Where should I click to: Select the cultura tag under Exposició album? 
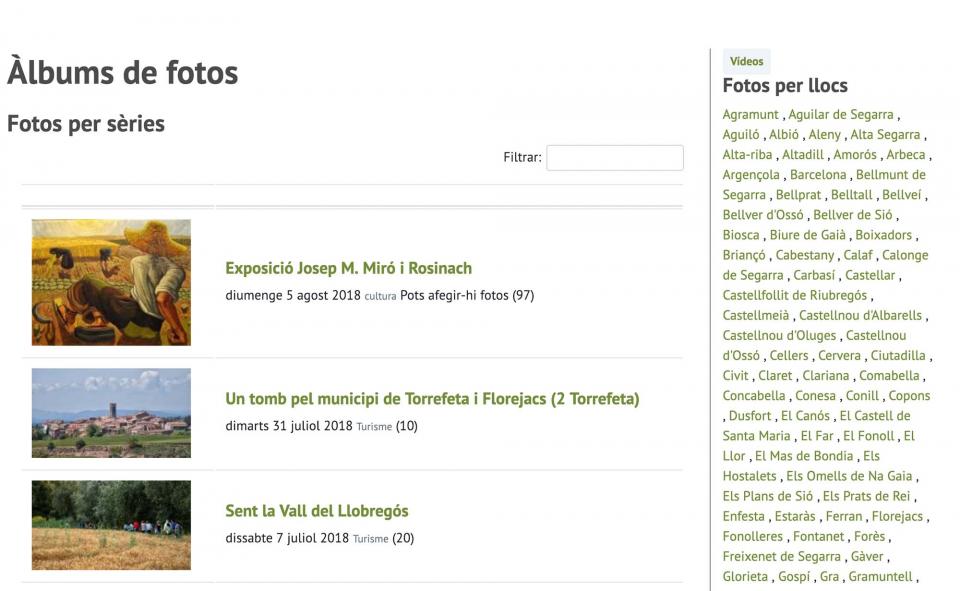[380, 296]
